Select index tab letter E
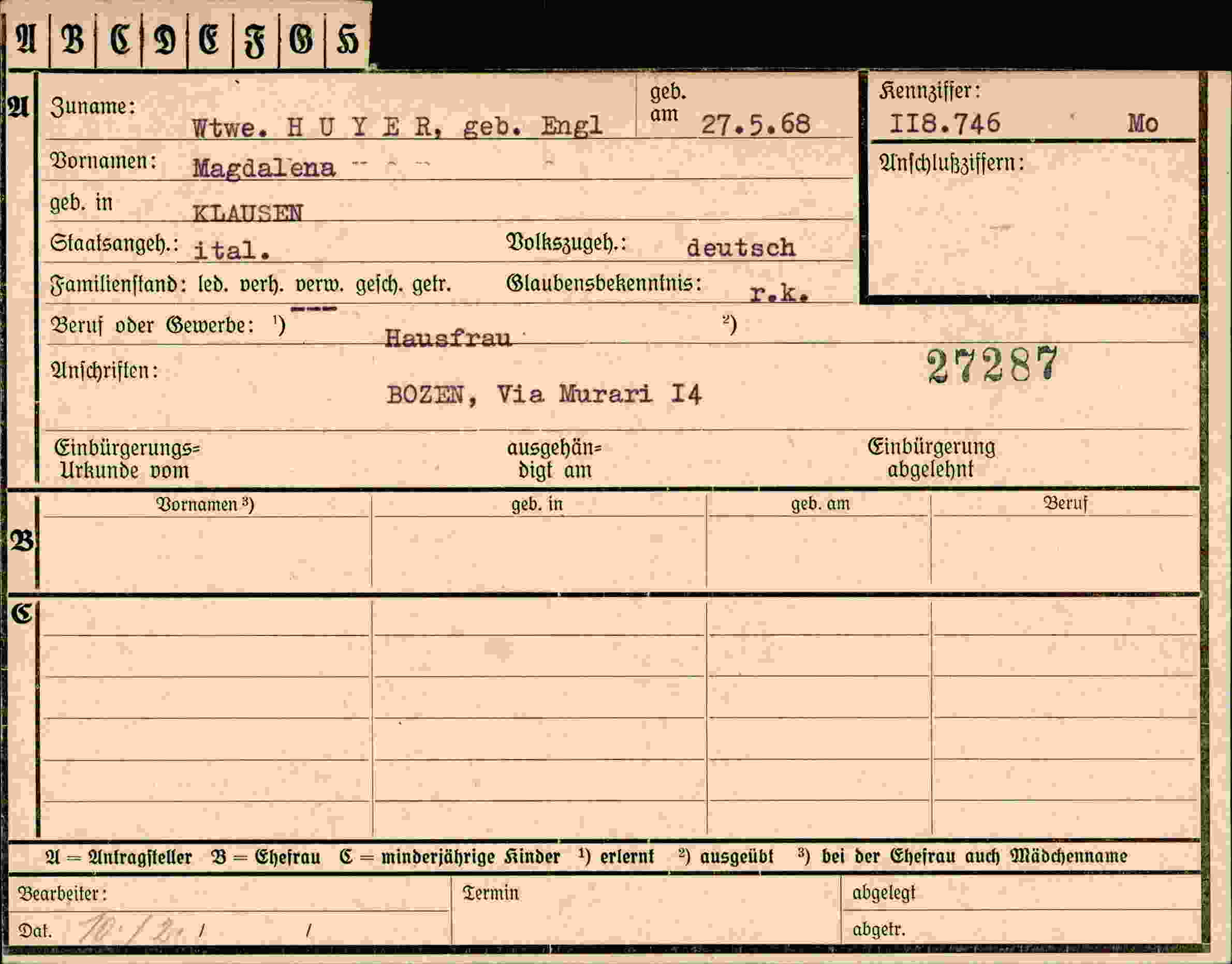The height and width of the screenshot is (964, 1232). 209,39
